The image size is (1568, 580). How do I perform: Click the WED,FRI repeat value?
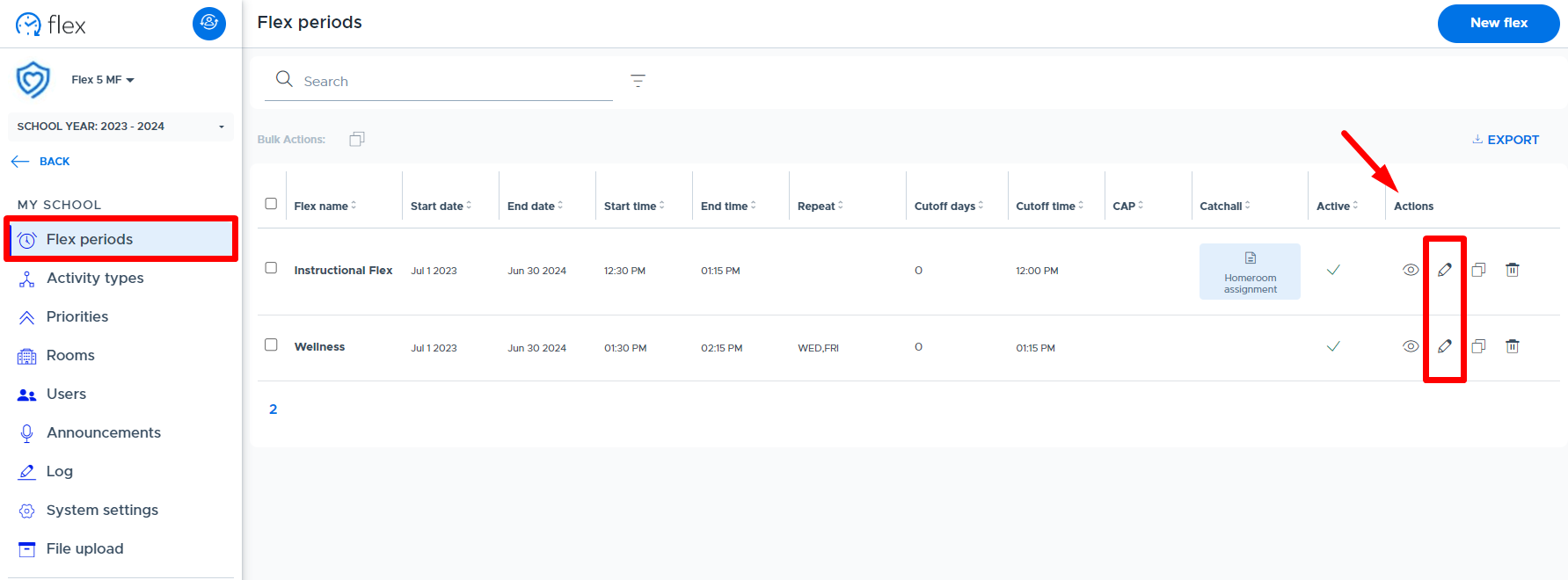818,348
